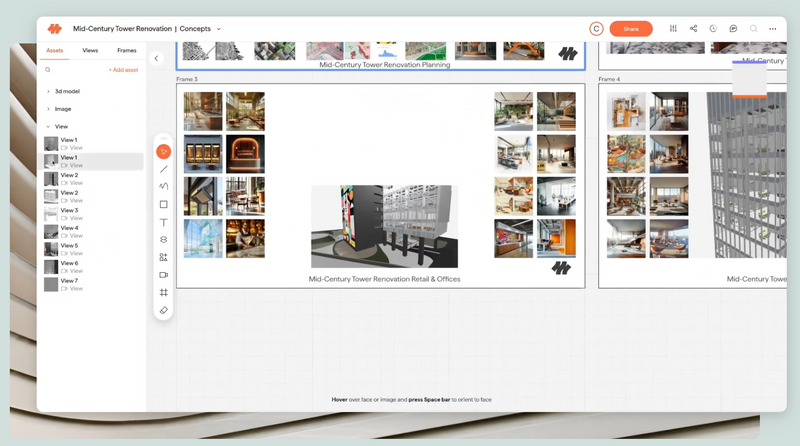Click the orange app logo in the header

(x=55, y=29)
